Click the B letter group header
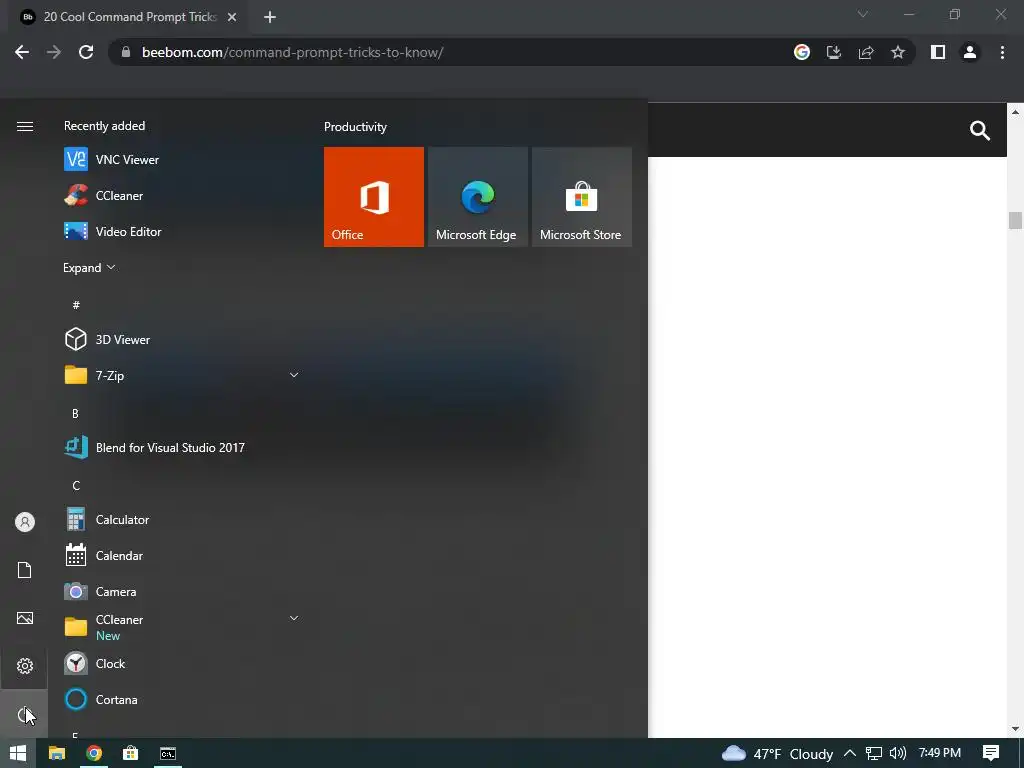The width and height of the screenshot is (1024, 768). [x=75, y=413]
